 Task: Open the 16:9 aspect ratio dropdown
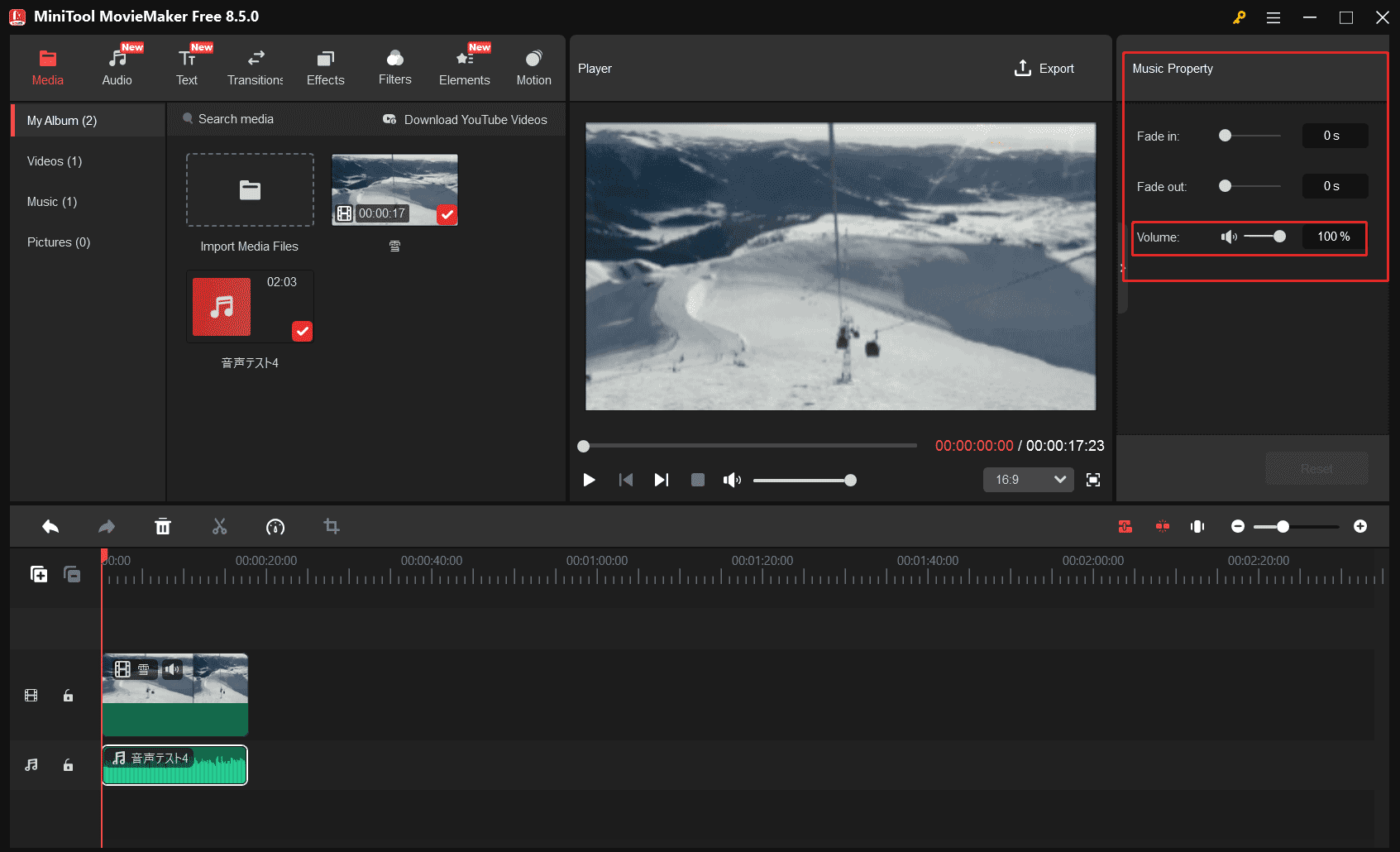click(1028, 480)
